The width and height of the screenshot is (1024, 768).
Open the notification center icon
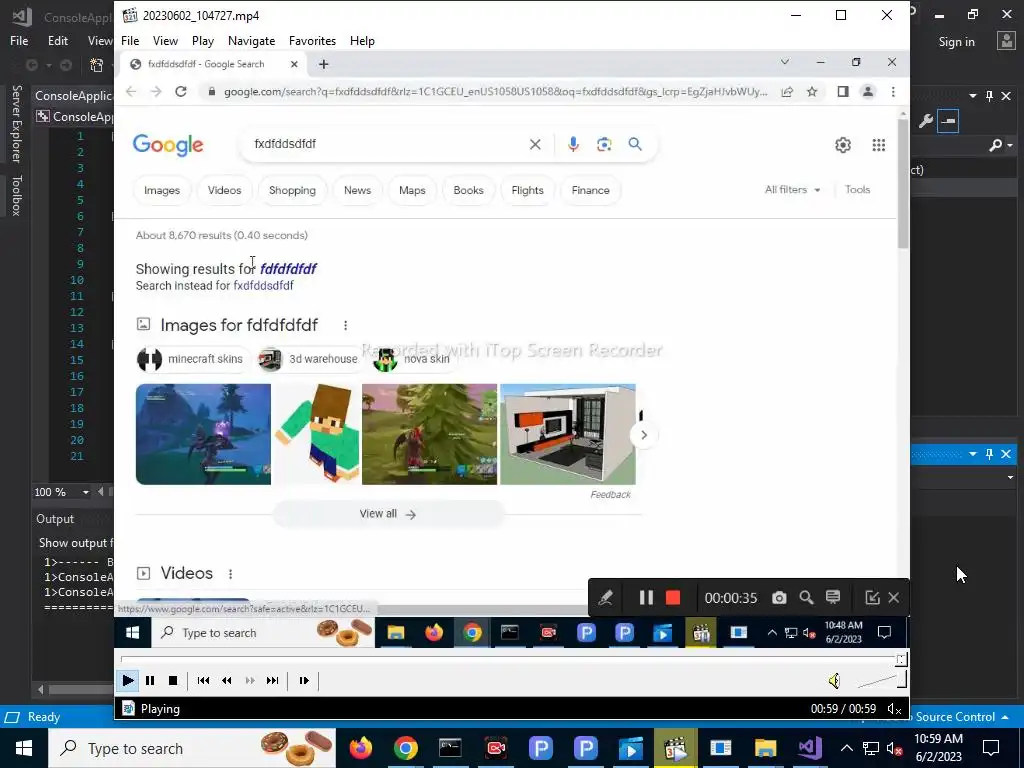pyautogui.click(x=991, y=748)
